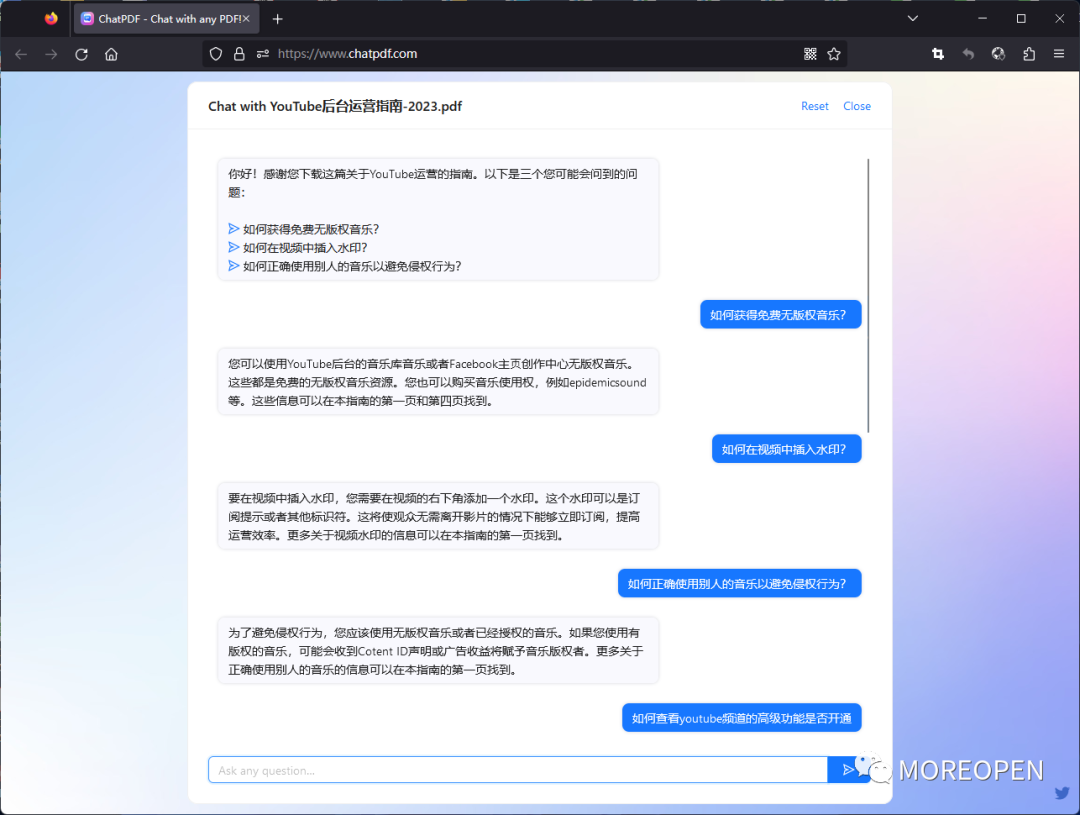The image size is (1080, 815).
Task: View site security lock information
Action: click(x=239, y=54)
